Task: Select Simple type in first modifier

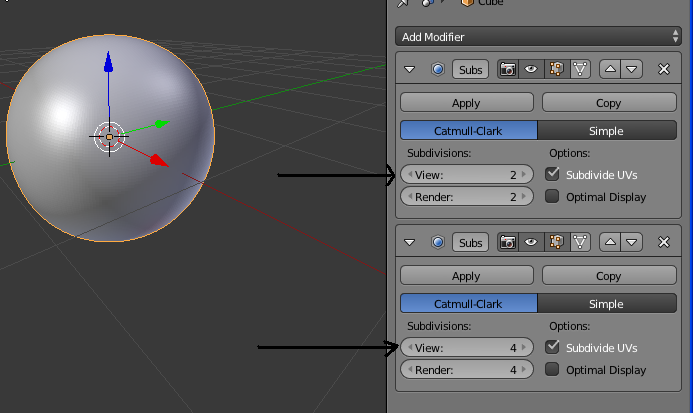Action: coord(607,130)
